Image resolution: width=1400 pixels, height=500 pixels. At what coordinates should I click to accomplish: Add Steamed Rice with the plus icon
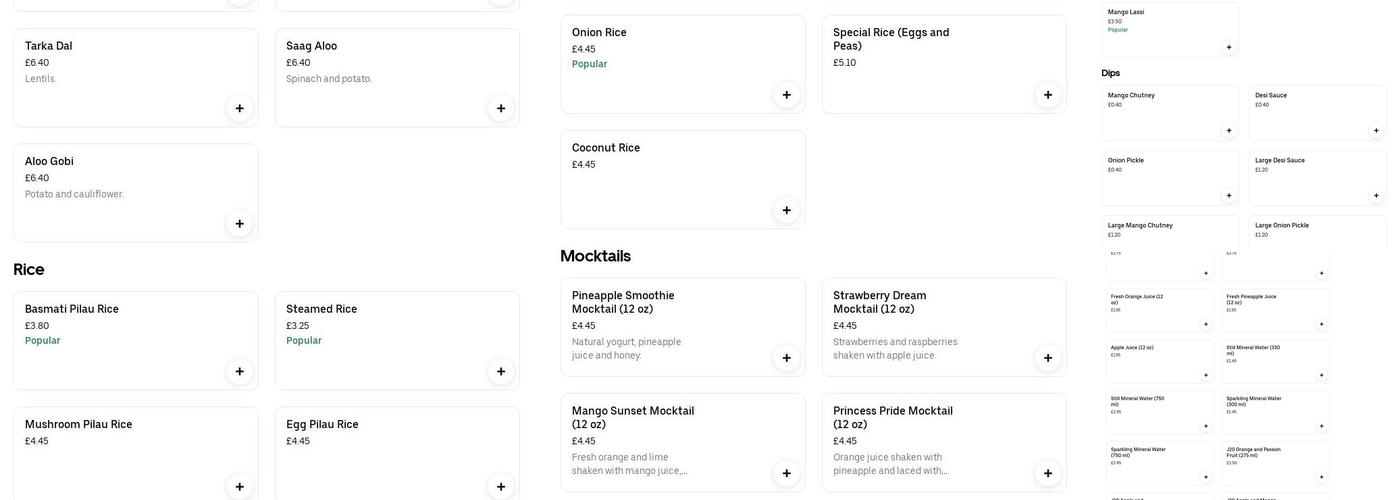(x=501, y=371)
